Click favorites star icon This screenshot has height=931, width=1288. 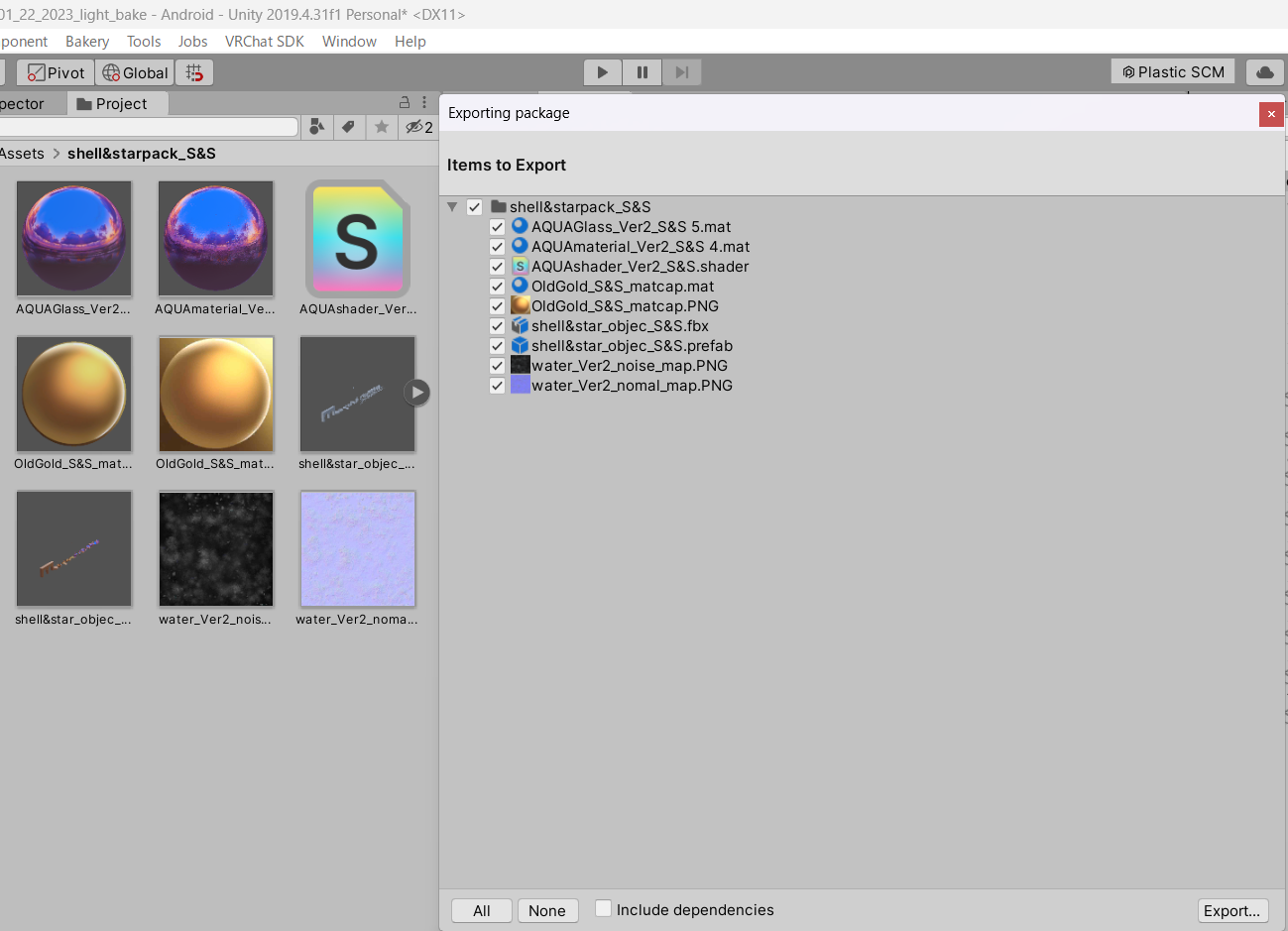pyautogui.click(x=381, y=127)
